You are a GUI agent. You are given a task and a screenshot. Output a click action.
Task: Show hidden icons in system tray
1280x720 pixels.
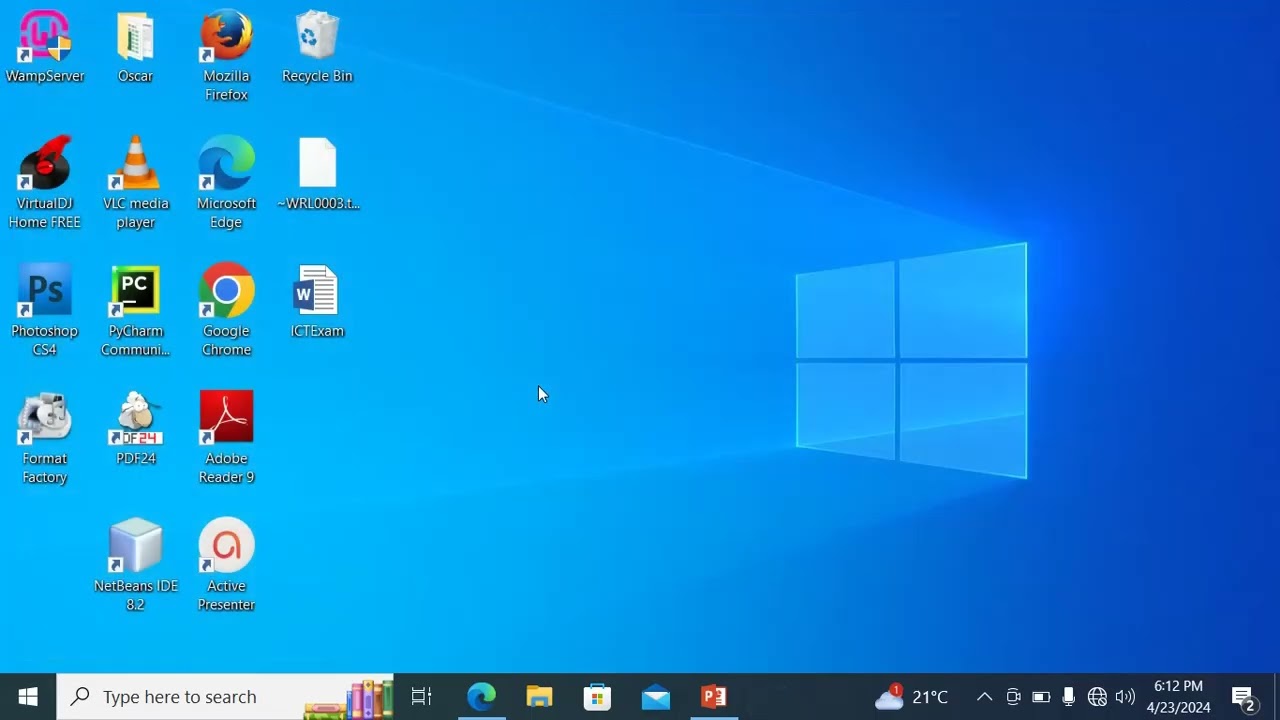tap(984, 697)
